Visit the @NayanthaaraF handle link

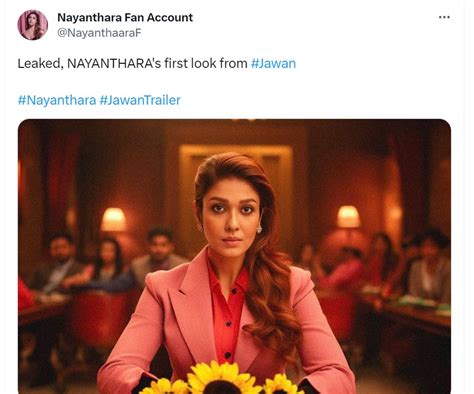point(99,33)
